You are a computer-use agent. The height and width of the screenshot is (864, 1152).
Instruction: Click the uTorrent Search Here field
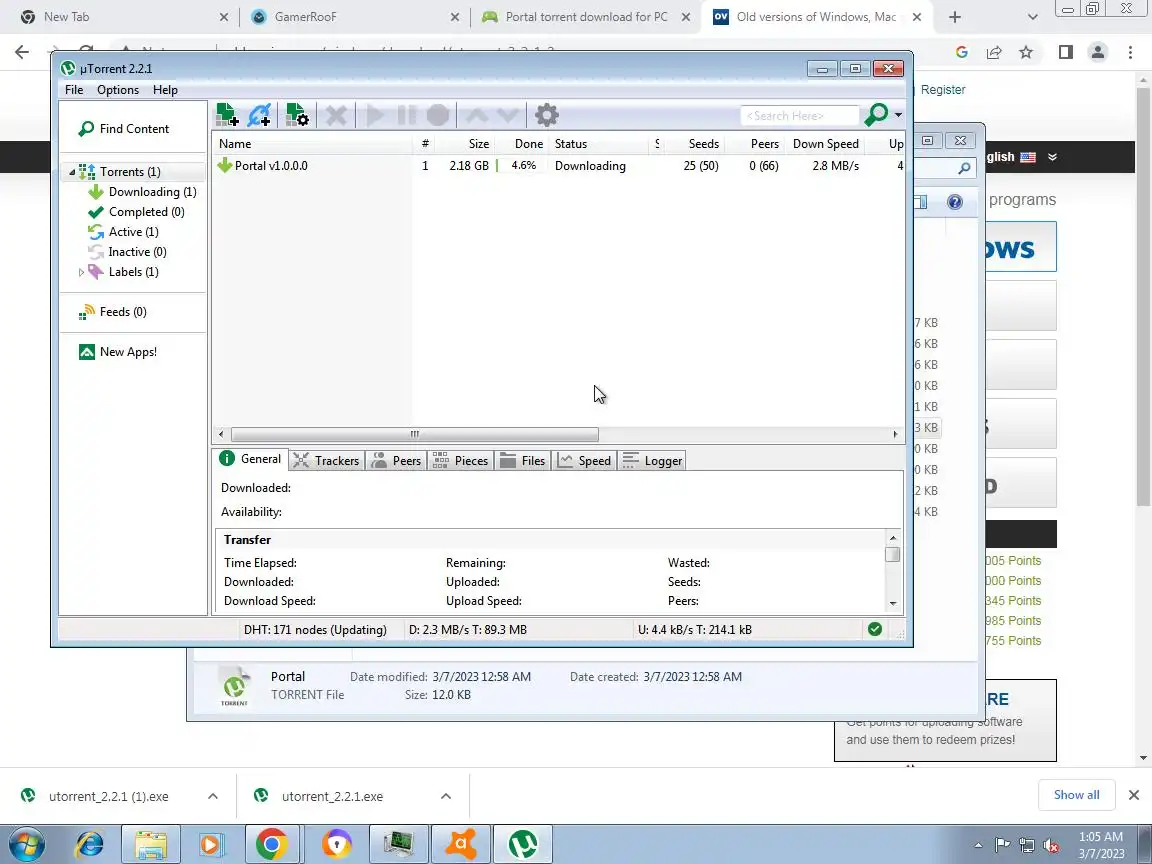(799, 115)
